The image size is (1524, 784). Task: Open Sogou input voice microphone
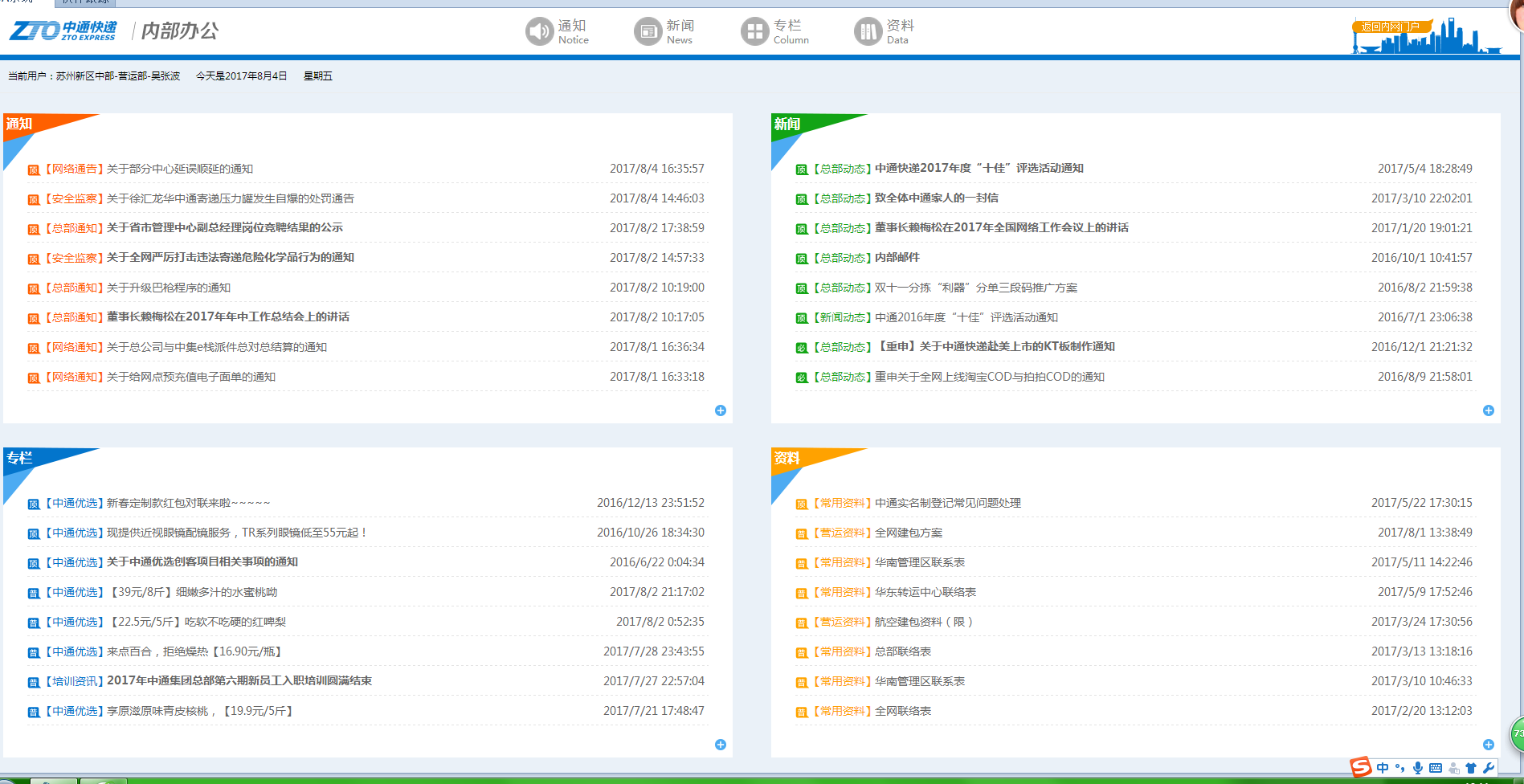click(x=1418, y=768)
